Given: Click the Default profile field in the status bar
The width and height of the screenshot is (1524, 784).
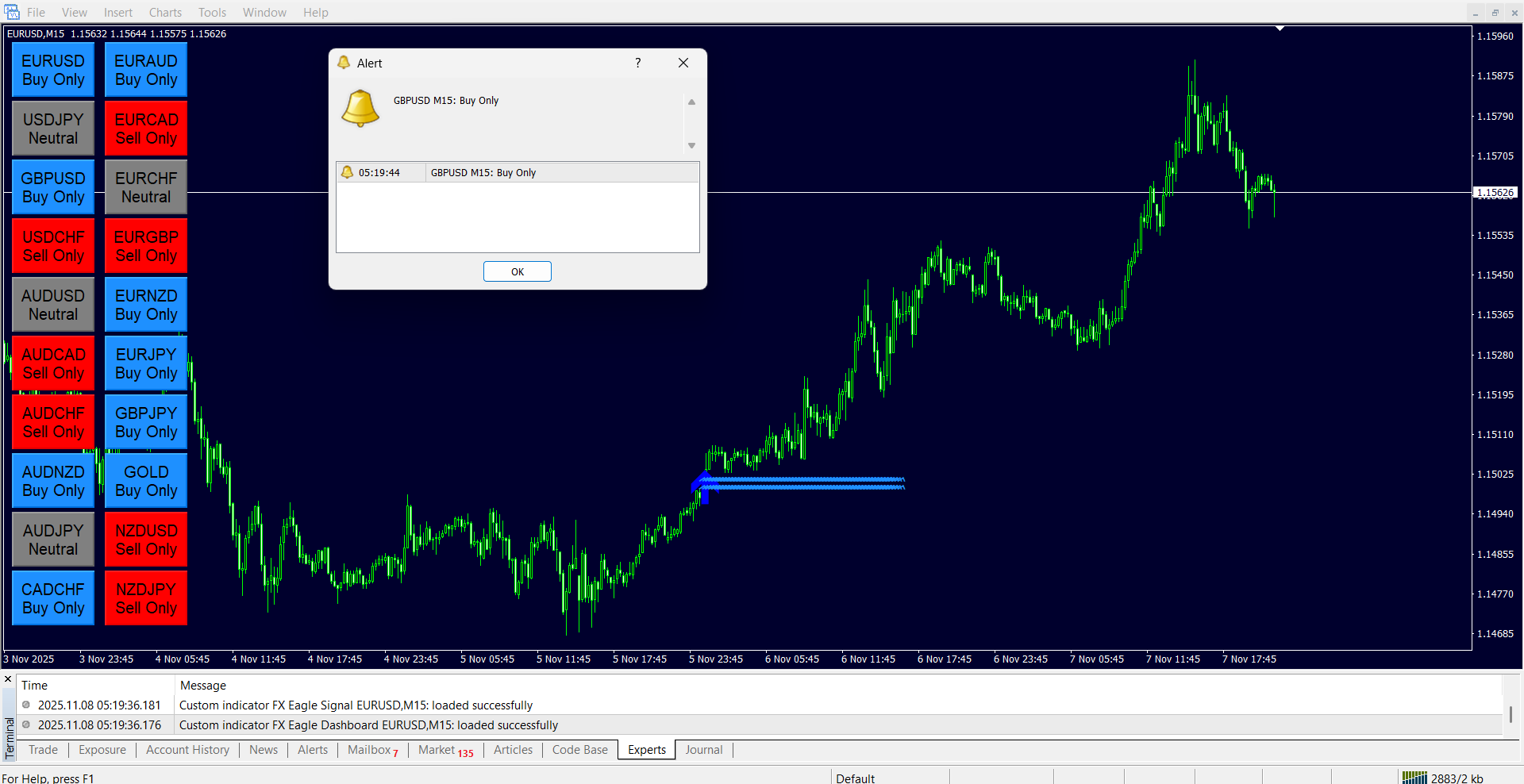Looking at the screenshot, I should coord(855,778).
